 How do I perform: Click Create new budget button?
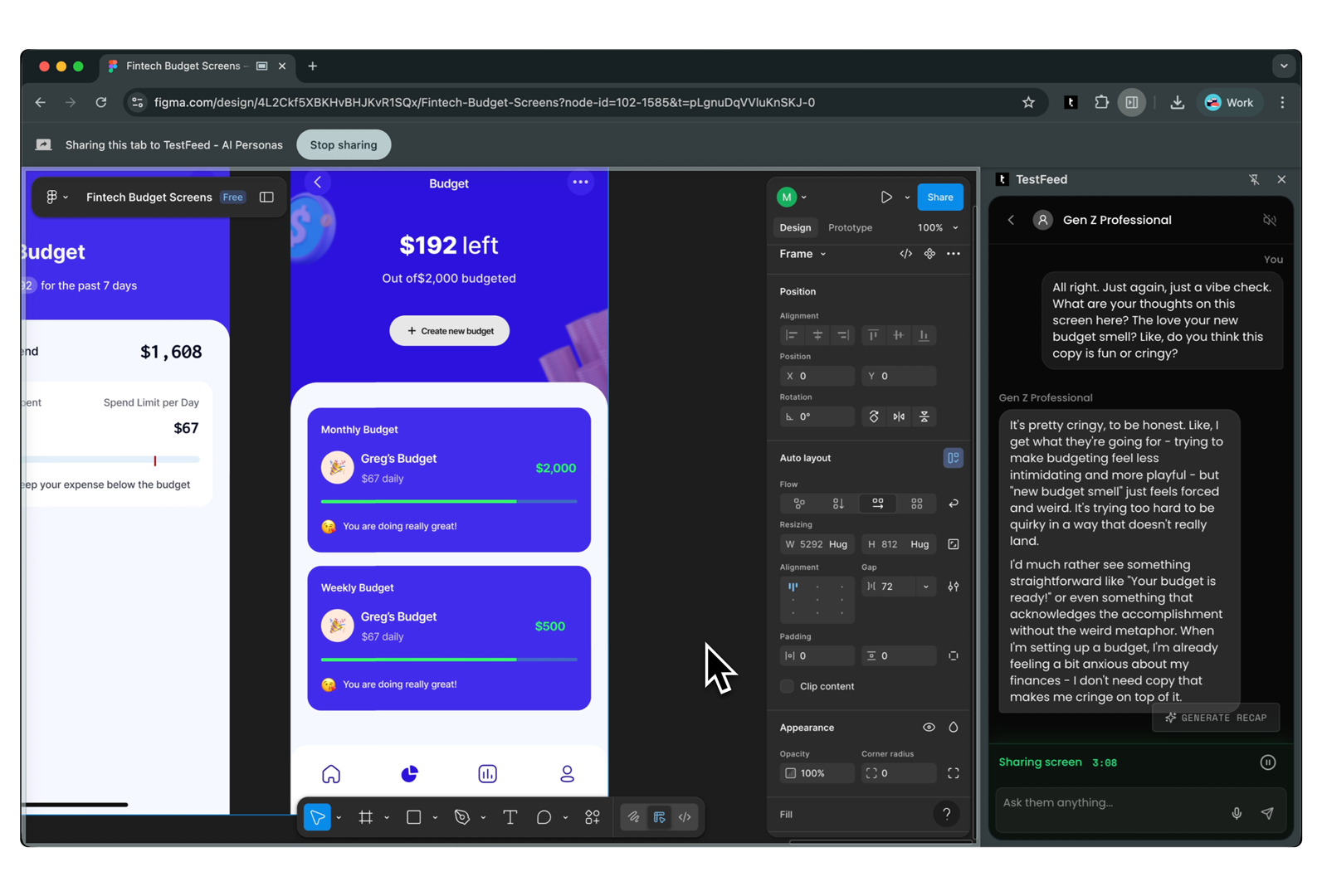coord(450,331)
